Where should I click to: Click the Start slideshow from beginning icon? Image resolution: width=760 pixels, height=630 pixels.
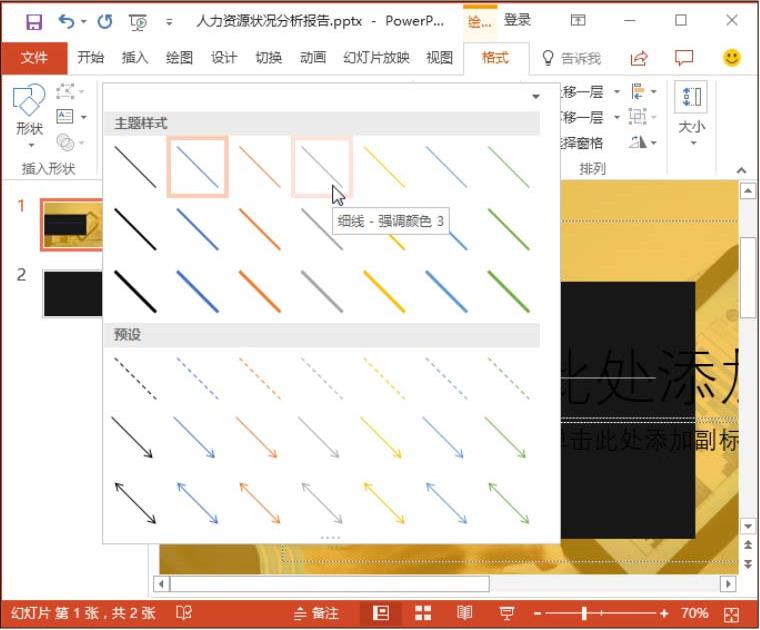138,21
